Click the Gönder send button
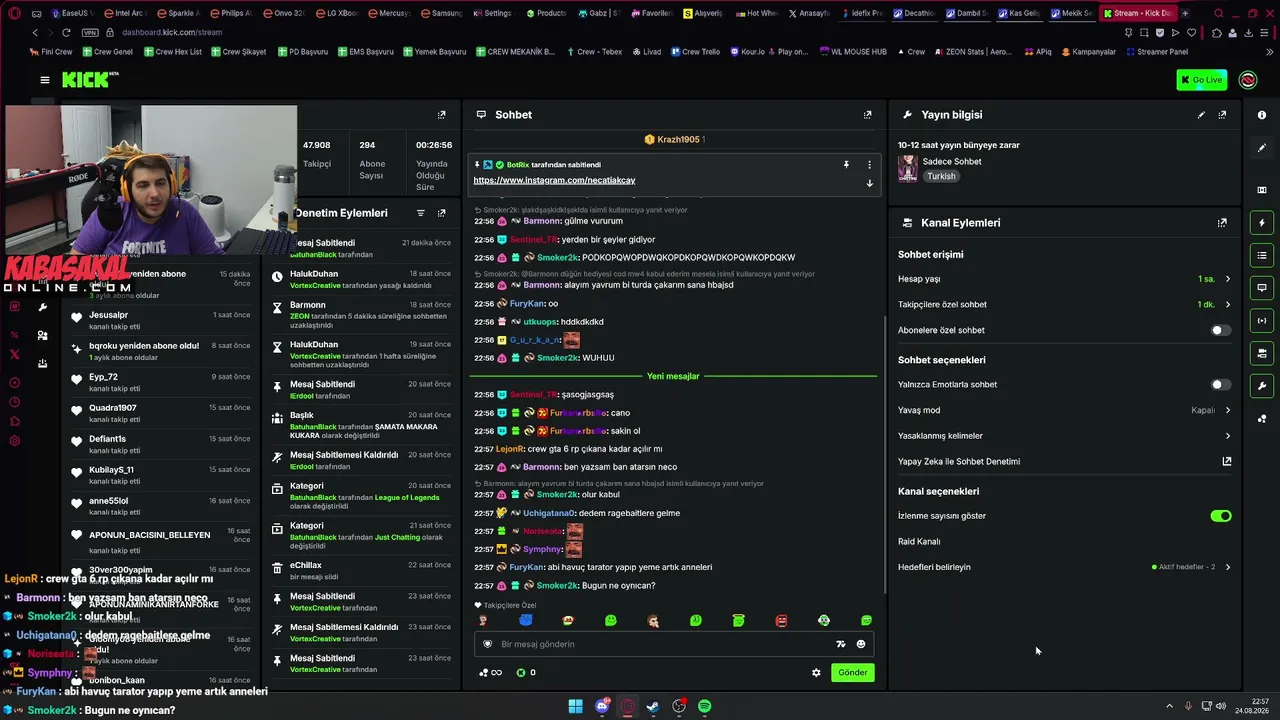The width and height of the screenshot is (1280, 720). coord(852,673)
